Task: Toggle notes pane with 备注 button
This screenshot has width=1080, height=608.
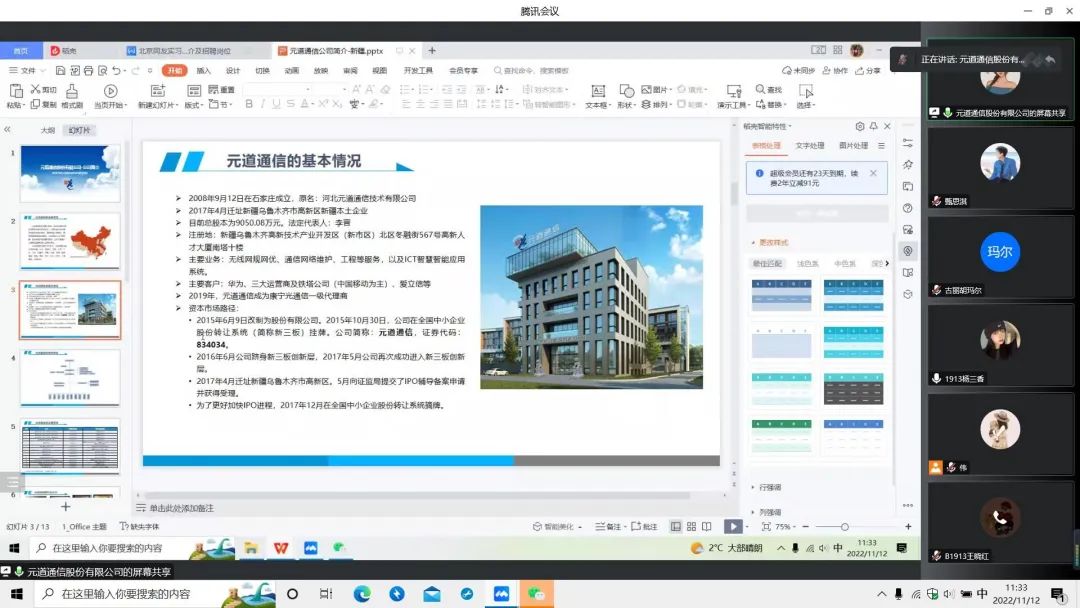Action: pos(608,526)
